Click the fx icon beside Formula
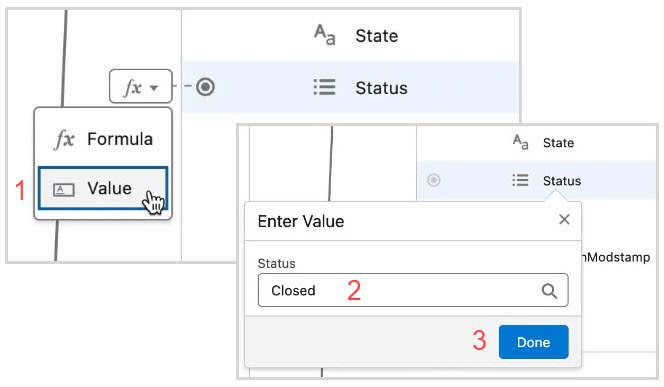 pyautogui.click(x=64, y=139)
